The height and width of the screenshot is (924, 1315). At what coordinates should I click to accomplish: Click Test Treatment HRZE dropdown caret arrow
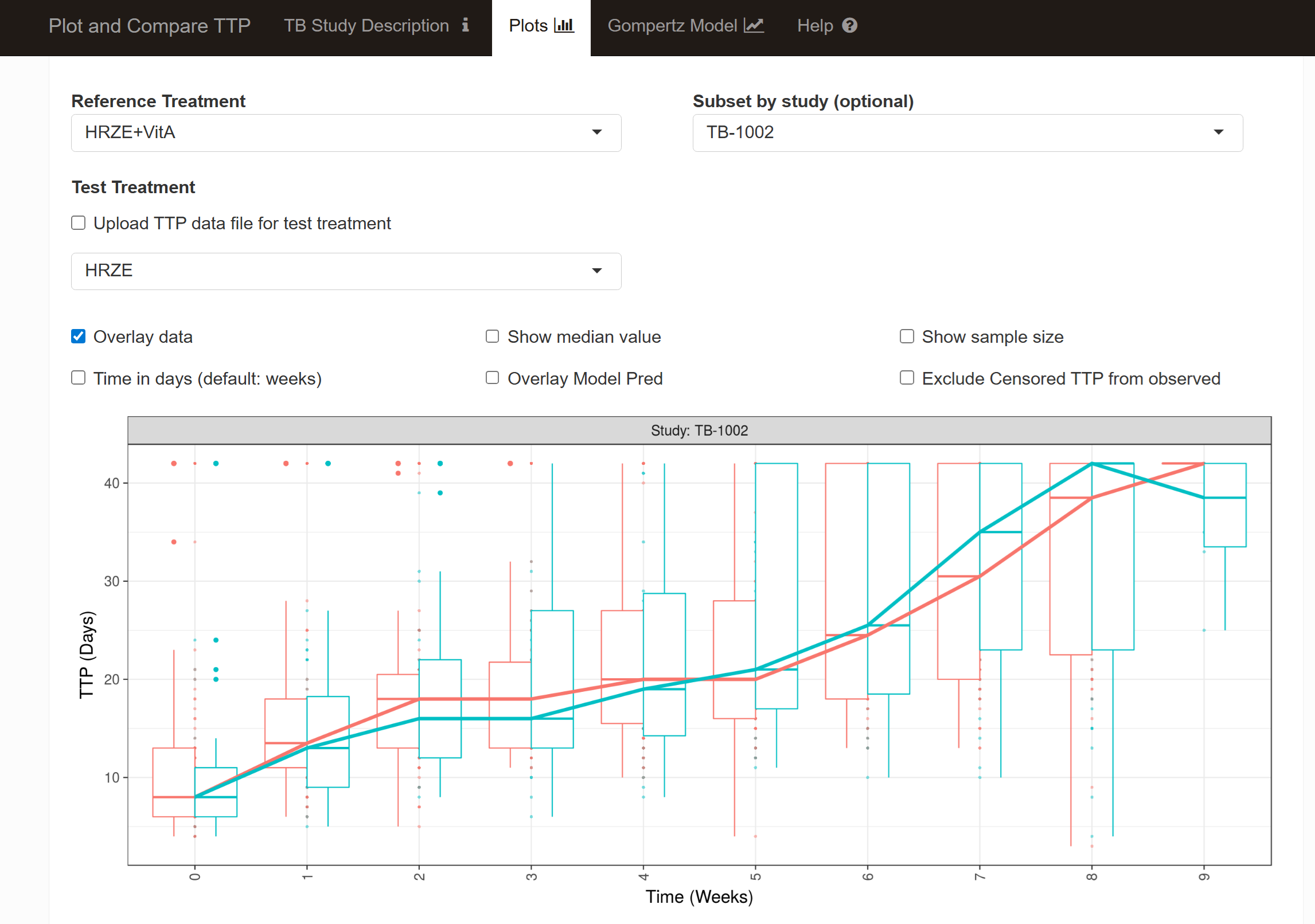[x=597, y=271]
